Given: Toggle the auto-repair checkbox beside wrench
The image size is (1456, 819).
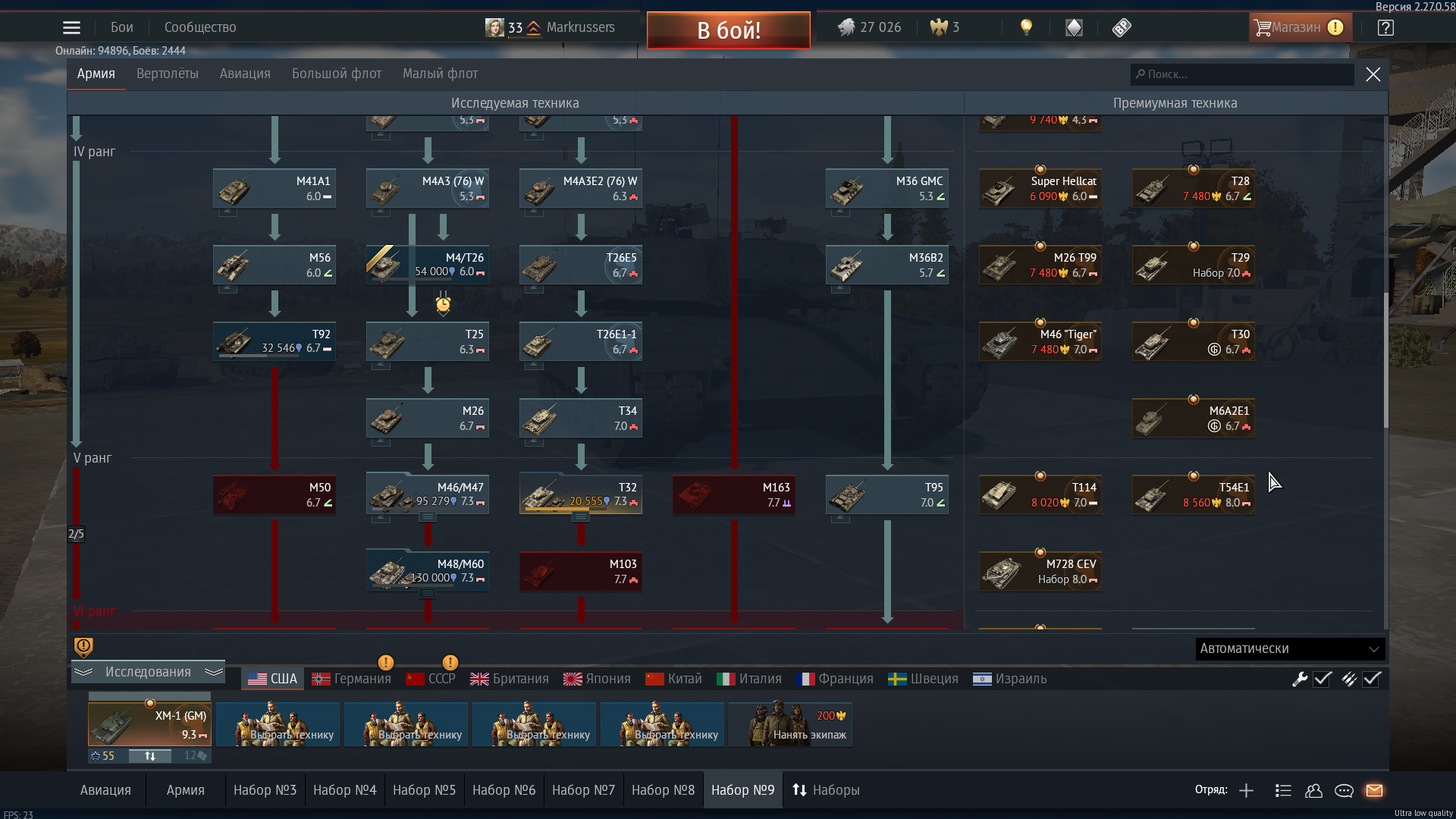Looking at the screenshot, I should click(x=1323, y=679).
